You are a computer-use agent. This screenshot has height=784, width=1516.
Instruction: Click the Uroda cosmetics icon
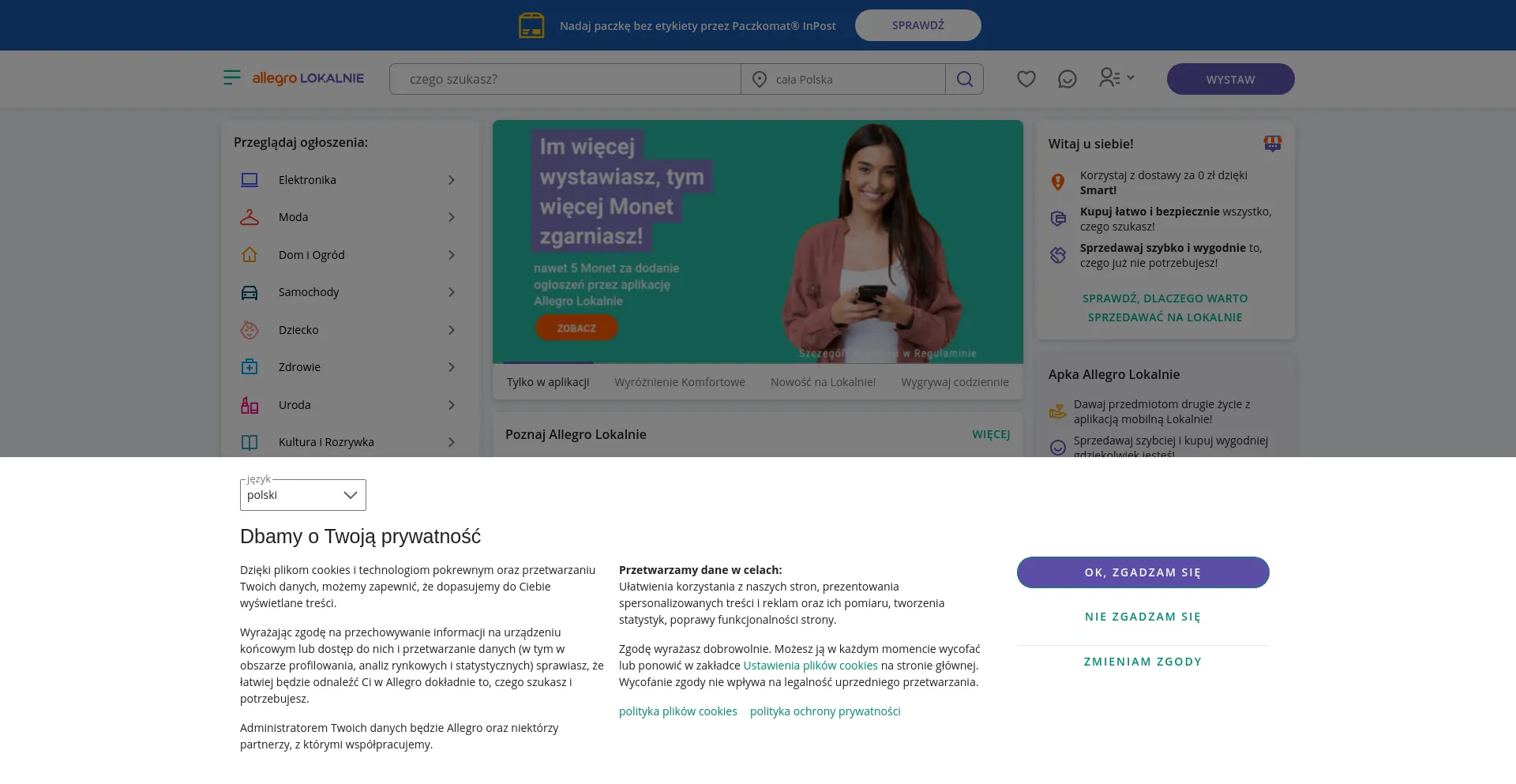point(250,405)
